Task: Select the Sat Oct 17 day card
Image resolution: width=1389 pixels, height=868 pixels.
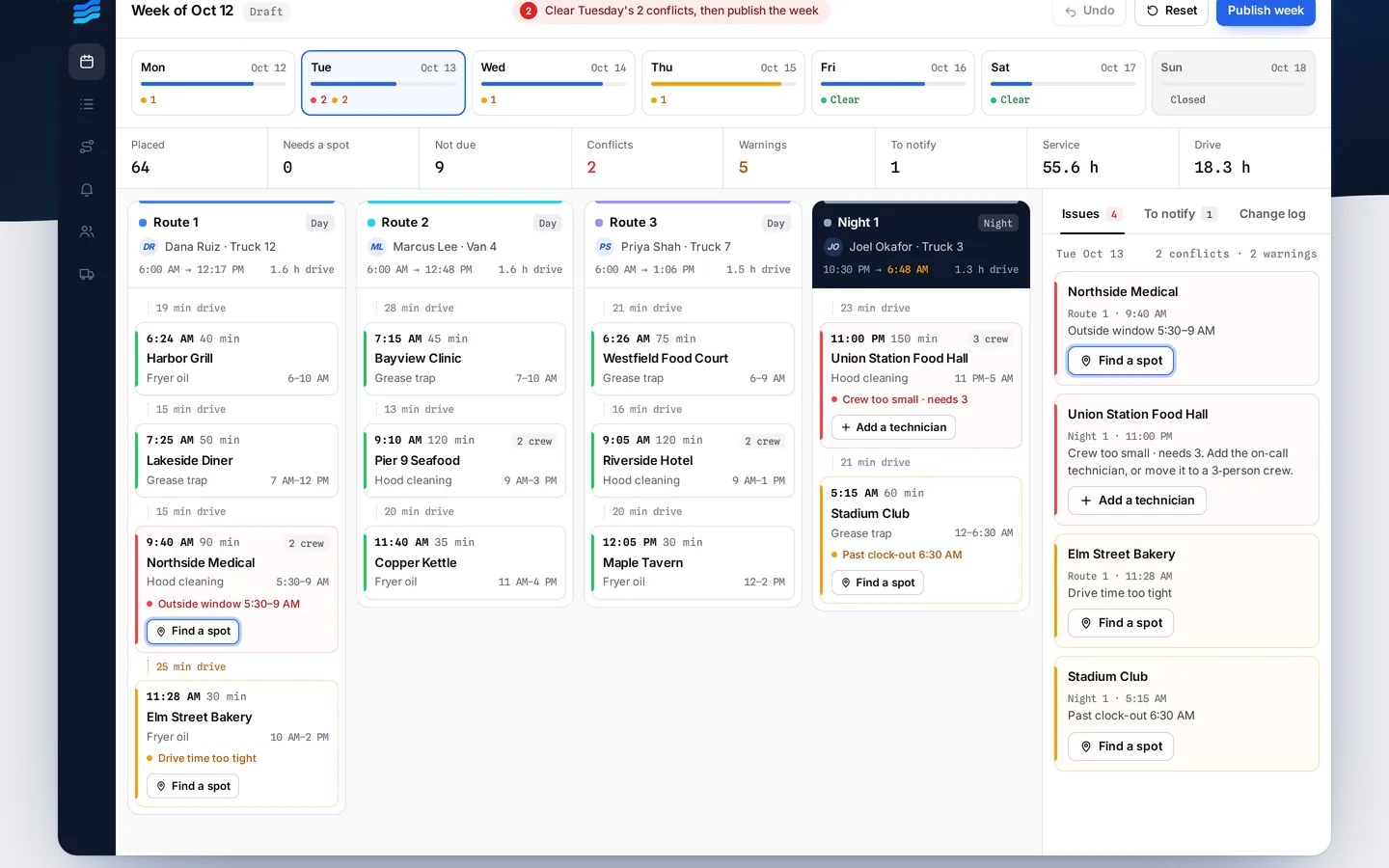Action: pyautogui.click(x=1063, y=83)
